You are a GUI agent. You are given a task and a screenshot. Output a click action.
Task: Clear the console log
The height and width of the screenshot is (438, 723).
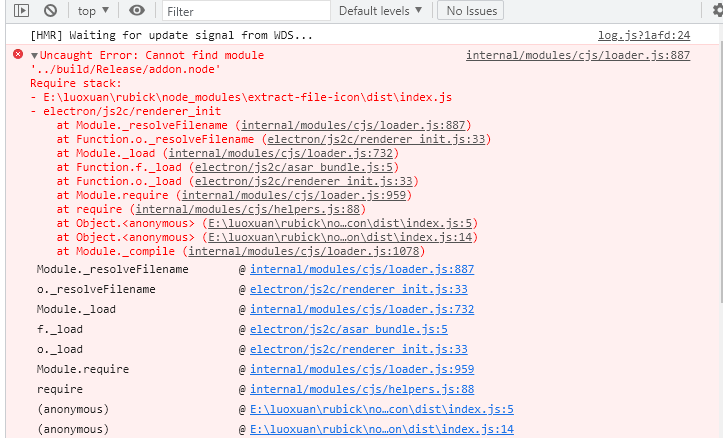click(50, 10)
